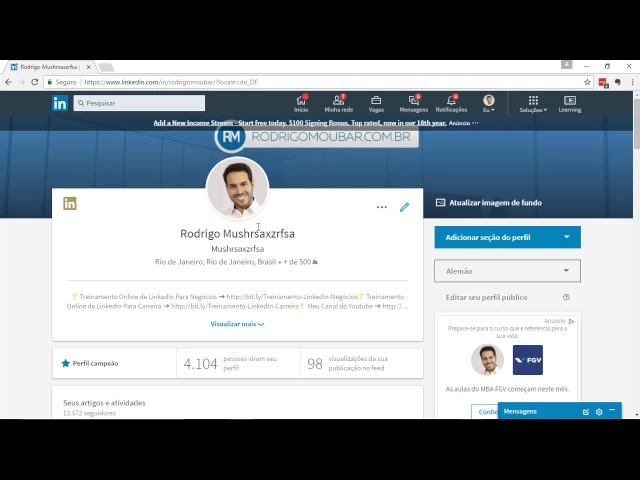This screenshot has height=480, width=640.
Task: Click the Add a New Income Stream ad link
Action: (300, 123)
